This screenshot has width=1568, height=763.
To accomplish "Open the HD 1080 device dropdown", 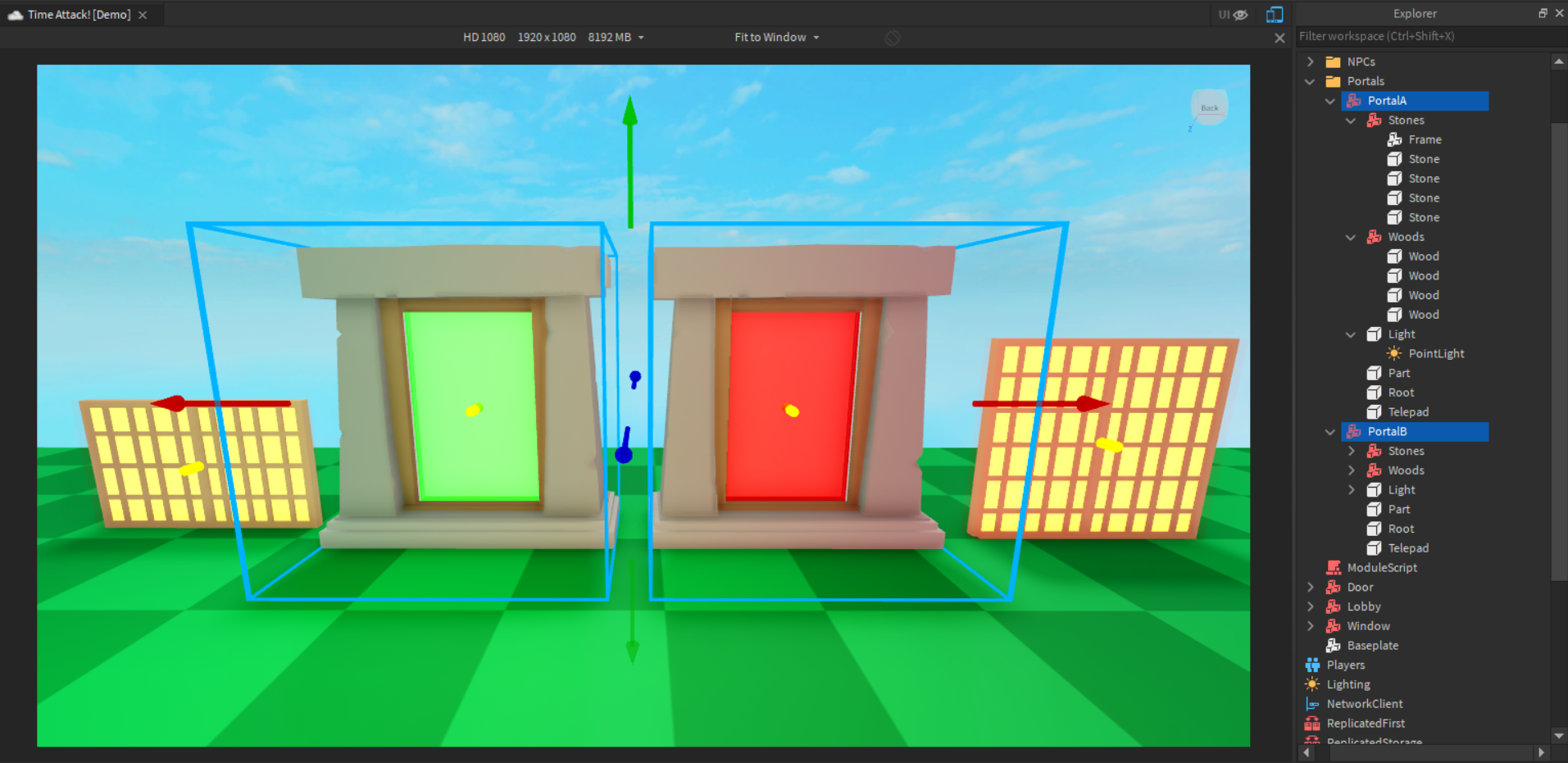I will click(x=553, y=38).
